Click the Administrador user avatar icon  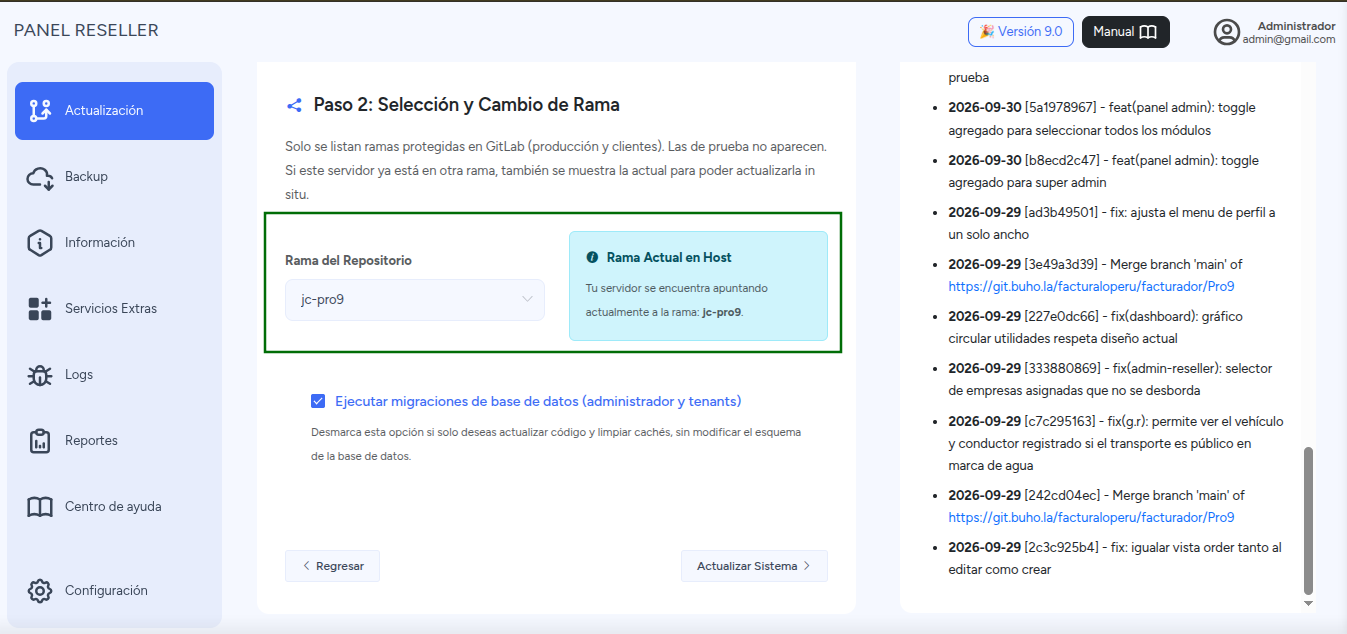pos(1227,32)
